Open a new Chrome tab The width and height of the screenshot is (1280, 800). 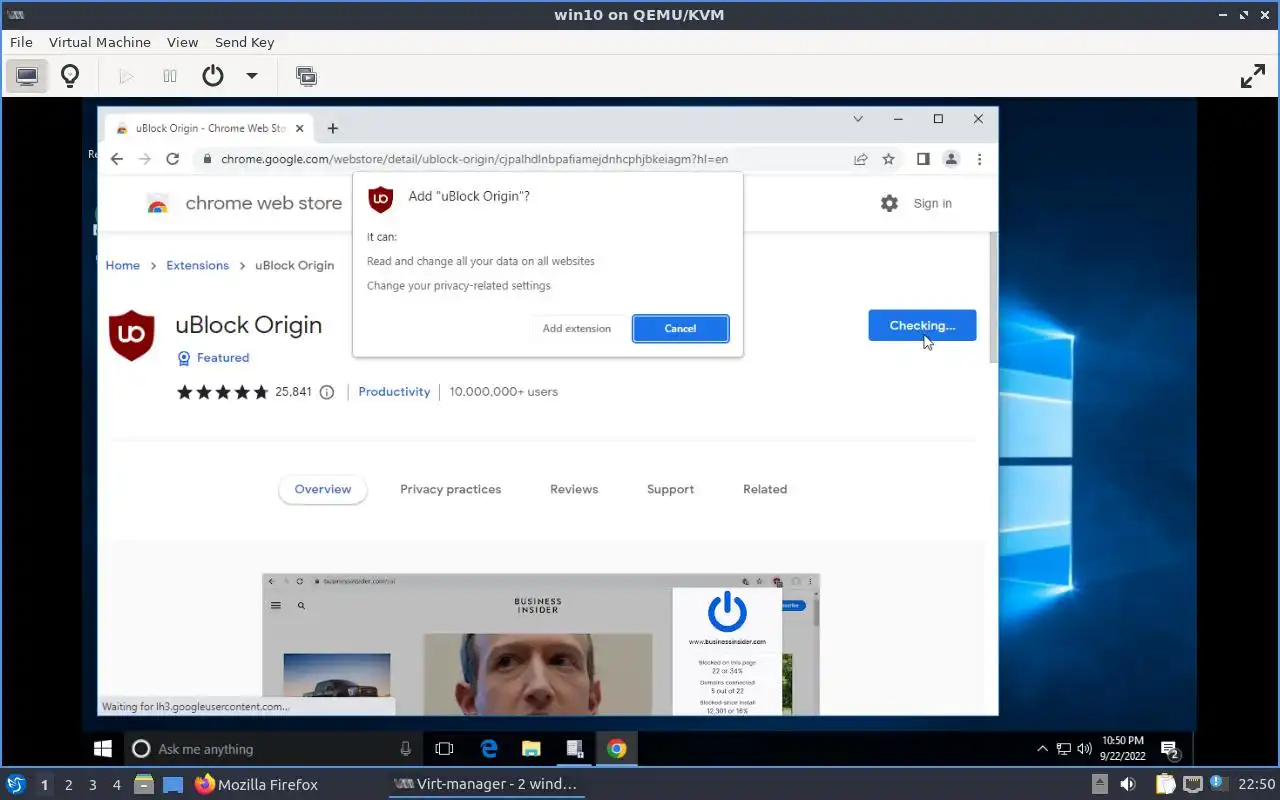tap(333, 128)
